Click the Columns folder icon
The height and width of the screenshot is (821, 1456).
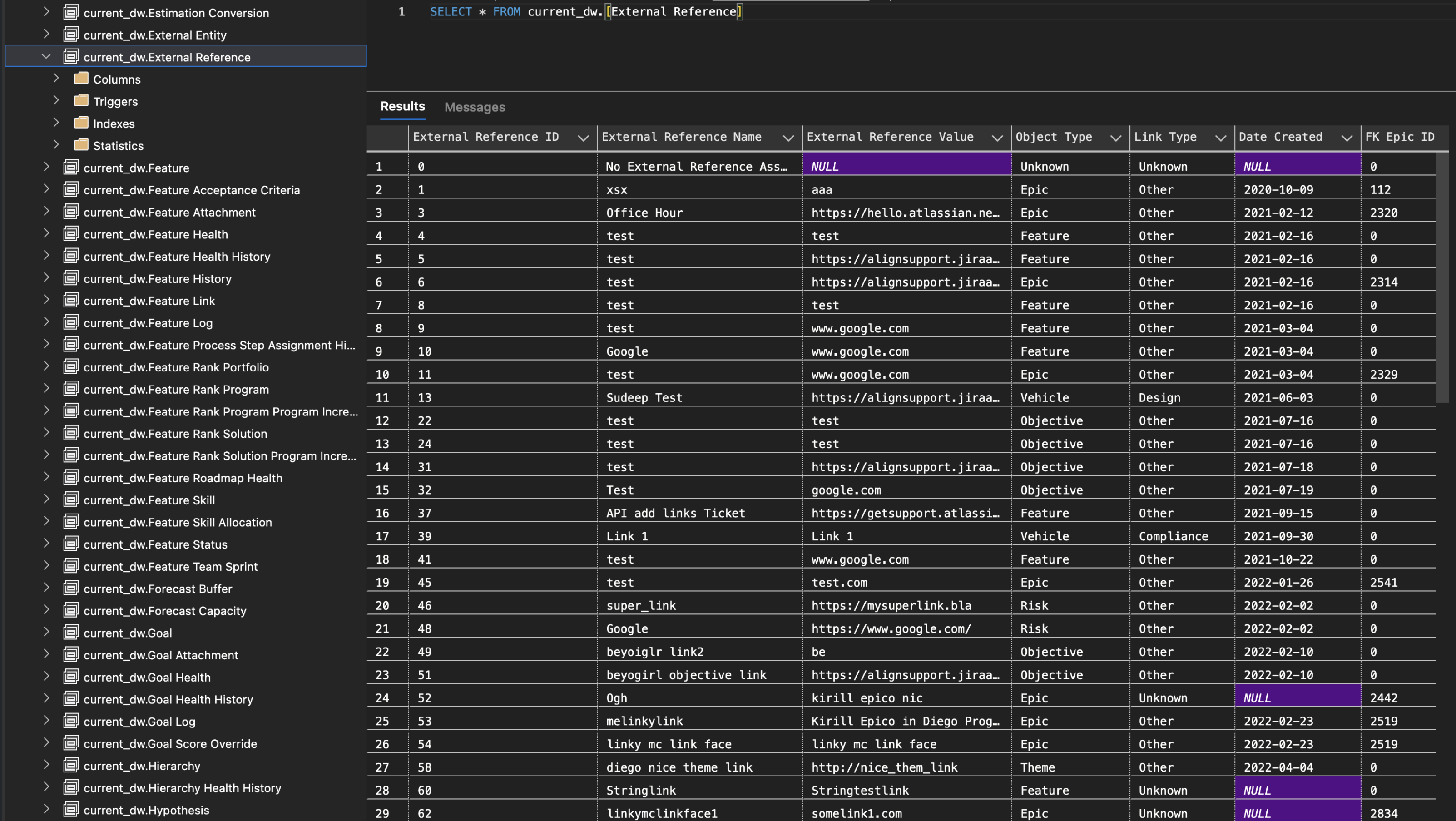pos(81,79)
